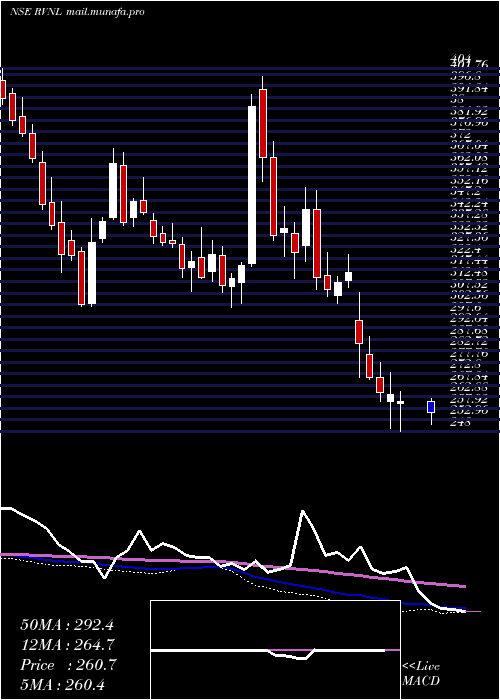Viewport: 500px width, 700px height.
Task: Click the Price : 260.7 value
Action: (x=68, y=665)
